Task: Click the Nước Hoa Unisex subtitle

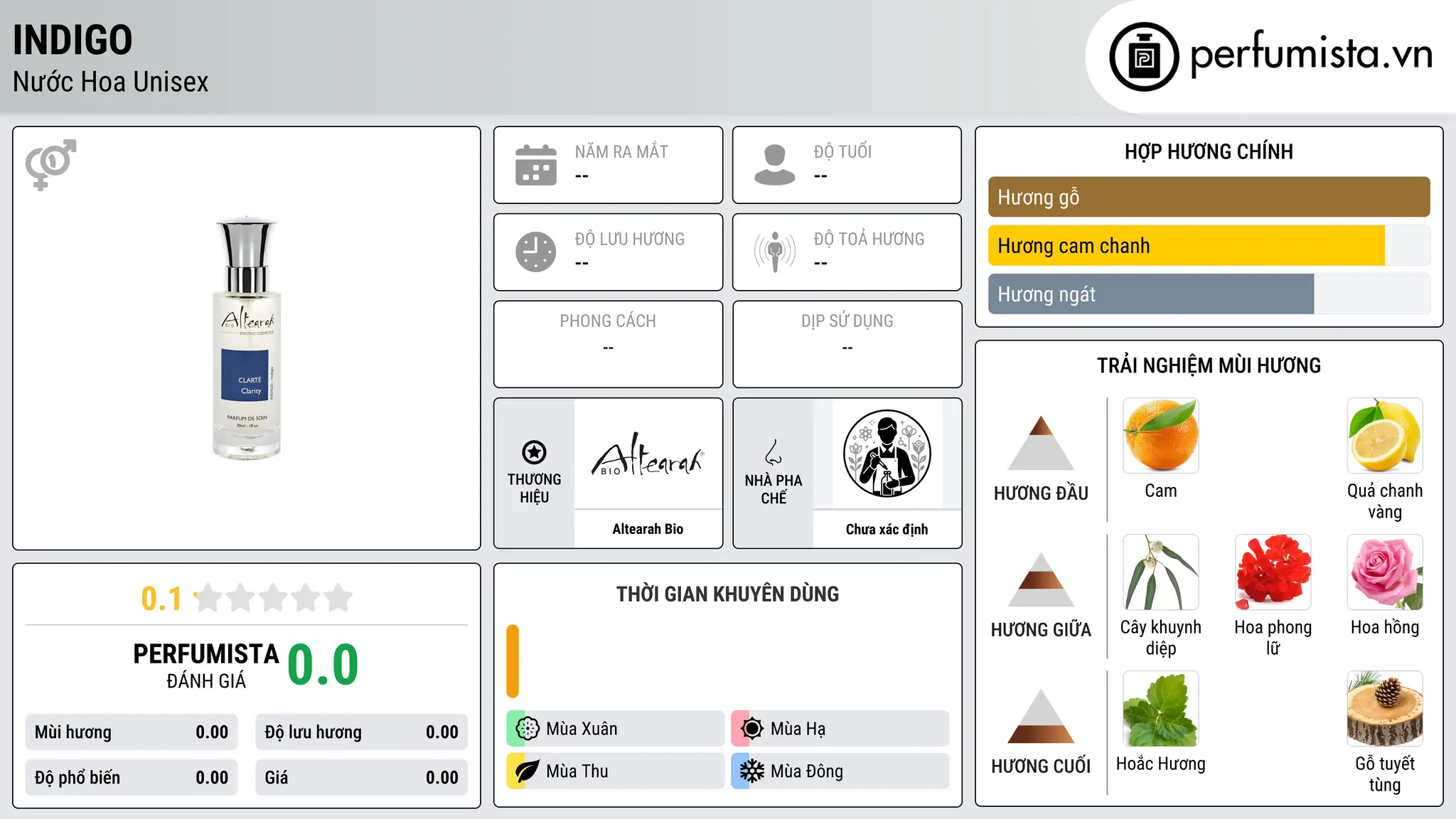Action: point(110,82)
